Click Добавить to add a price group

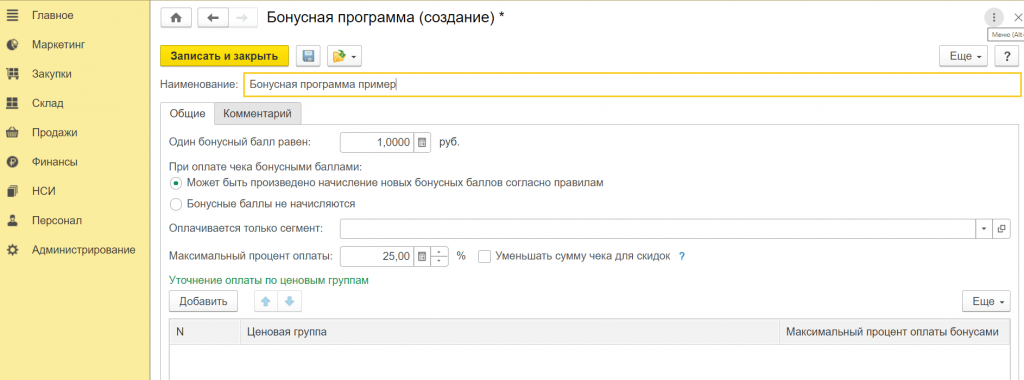(x=203, y=302)
